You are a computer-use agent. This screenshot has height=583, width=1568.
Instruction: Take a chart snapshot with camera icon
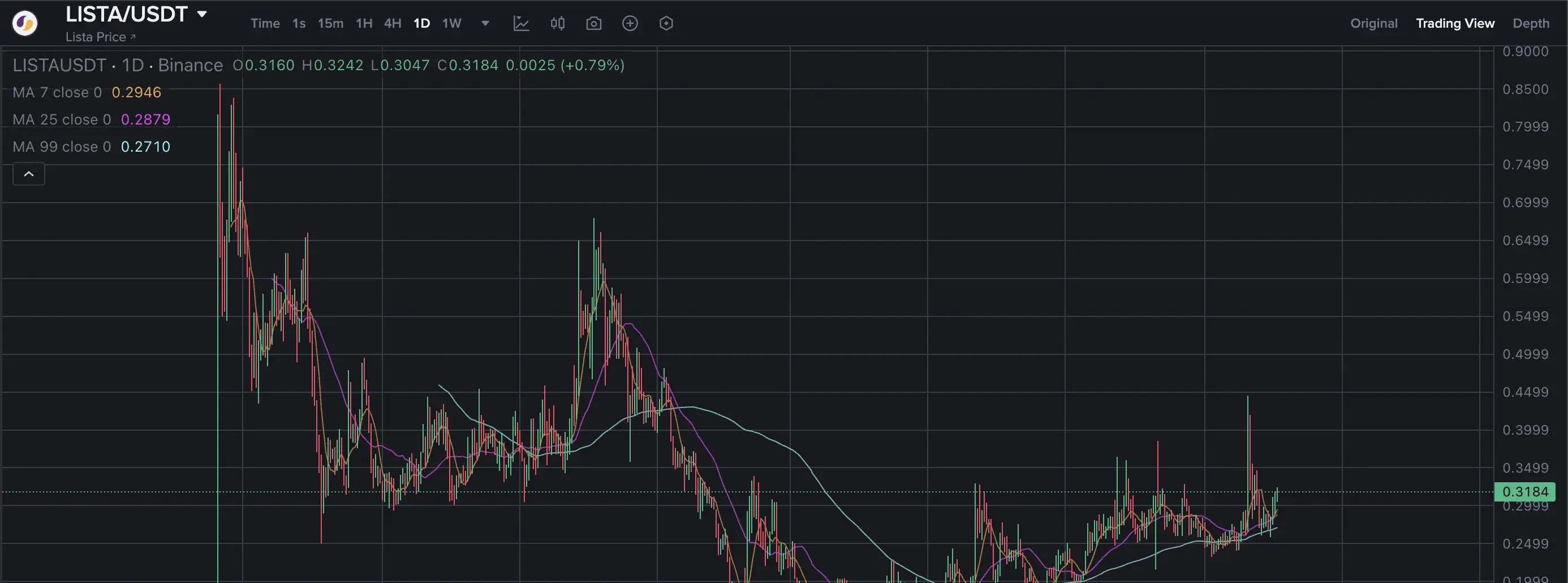tap(593, 23)
